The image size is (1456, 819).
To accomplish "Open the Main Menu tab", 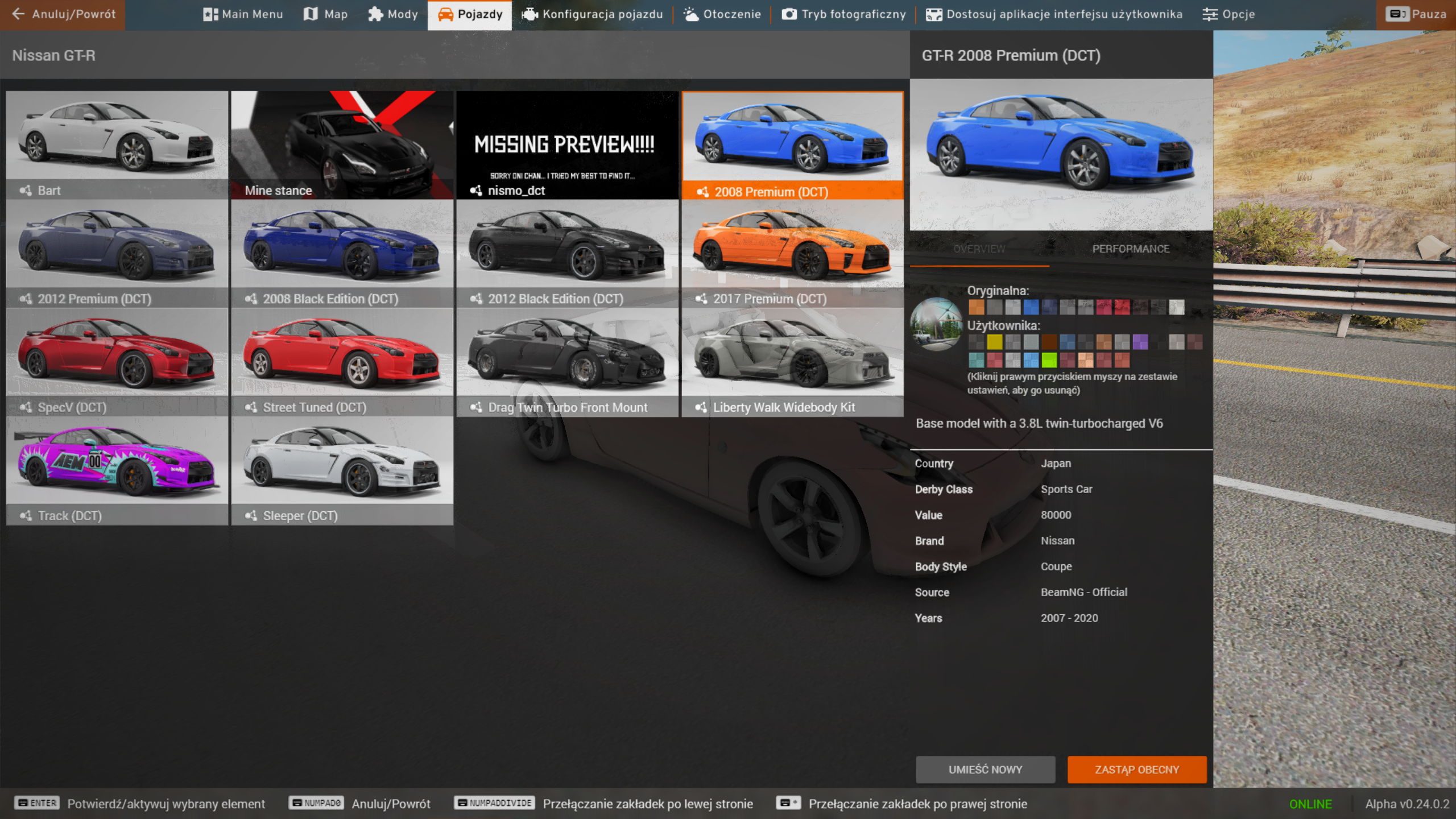I will click(243, 15).
